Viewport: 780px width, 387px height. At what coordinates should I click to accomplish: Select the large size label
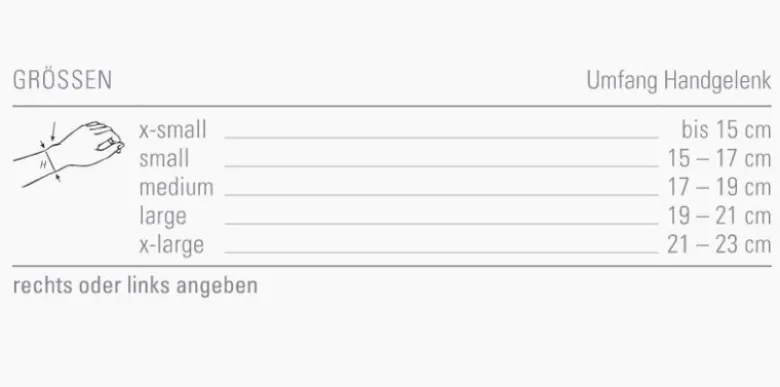163,217
